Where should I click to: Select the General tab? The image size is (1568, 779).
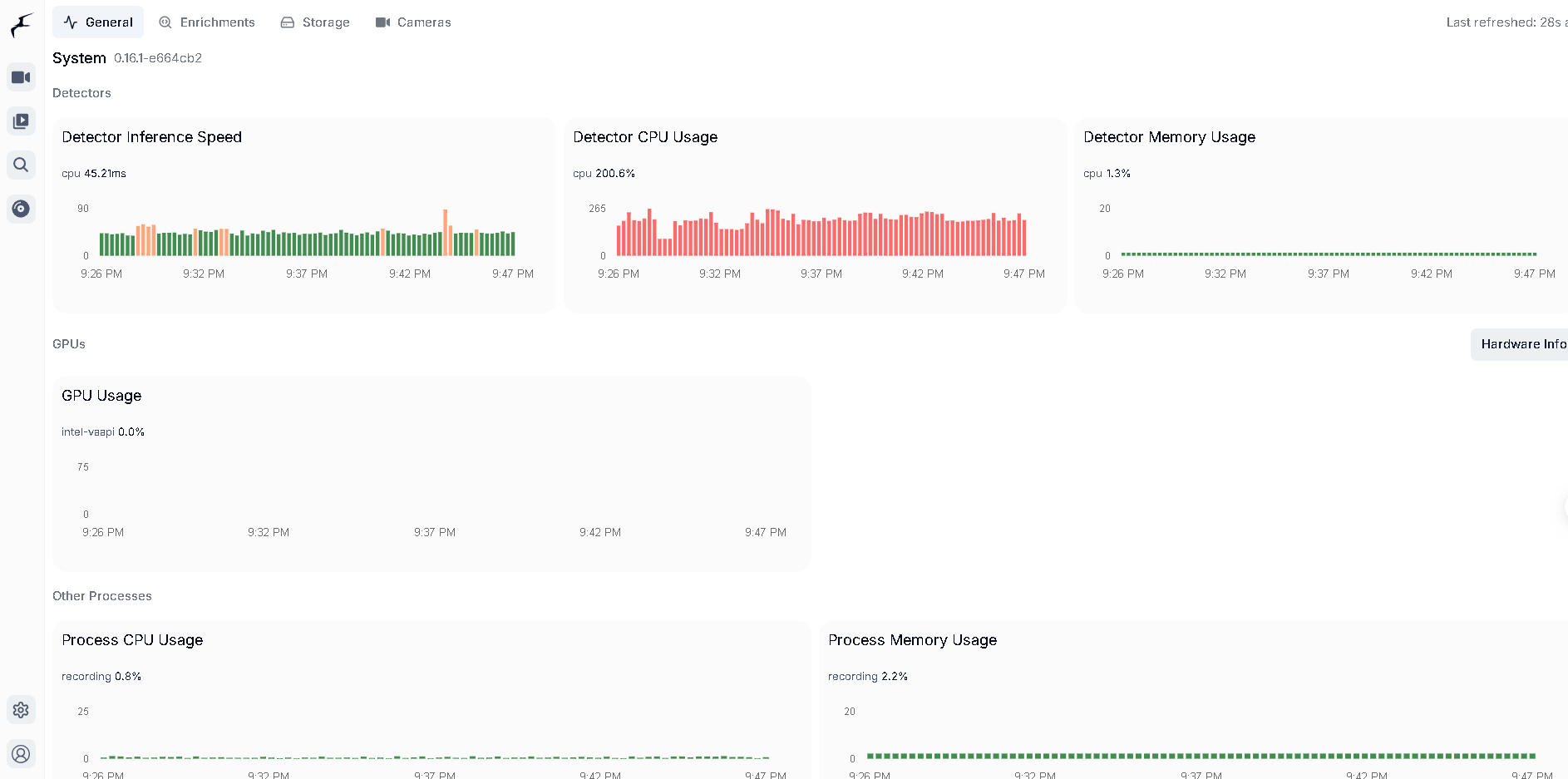(98, 22)
